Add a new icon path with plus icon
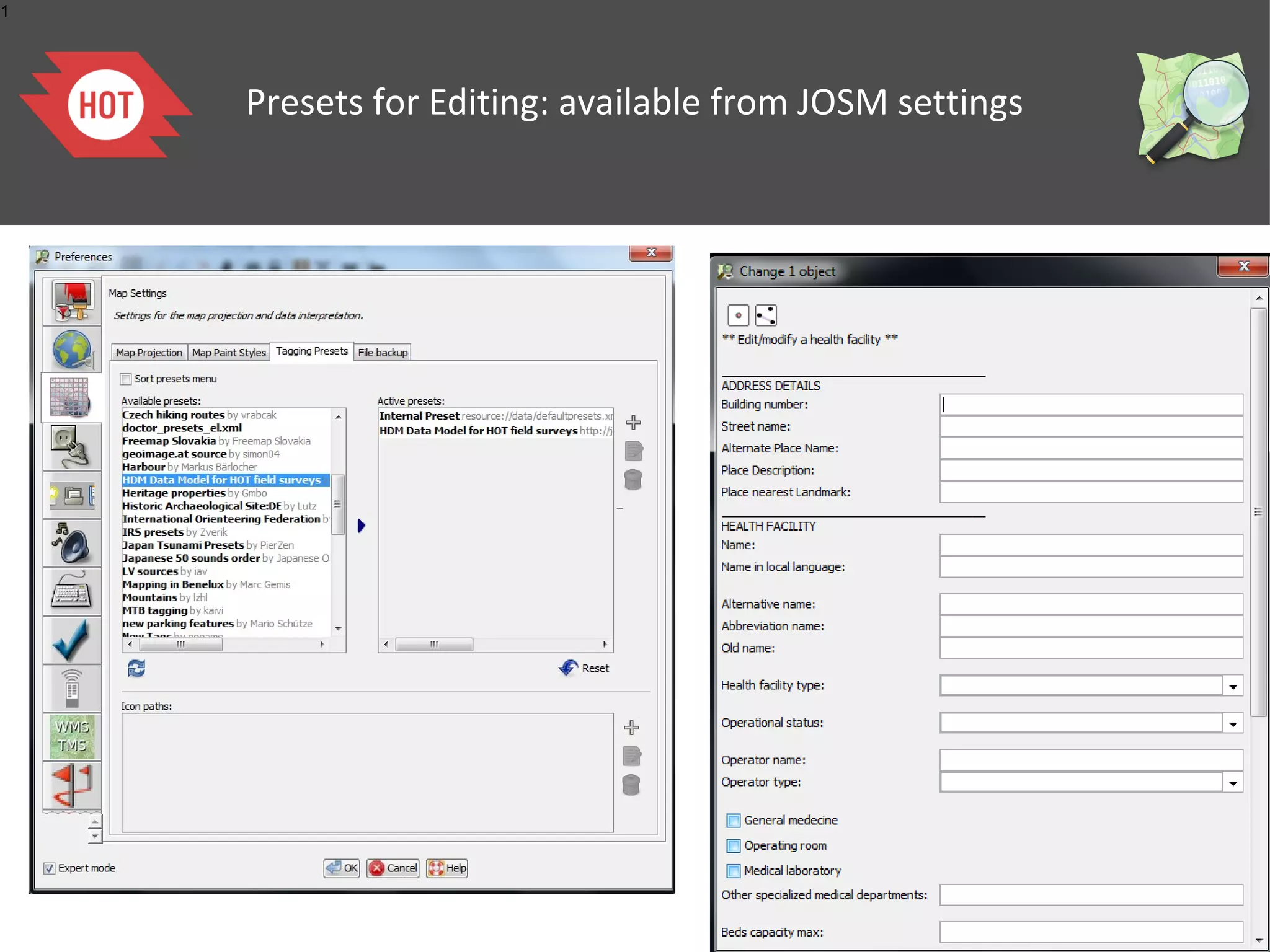 click(631, 727)
